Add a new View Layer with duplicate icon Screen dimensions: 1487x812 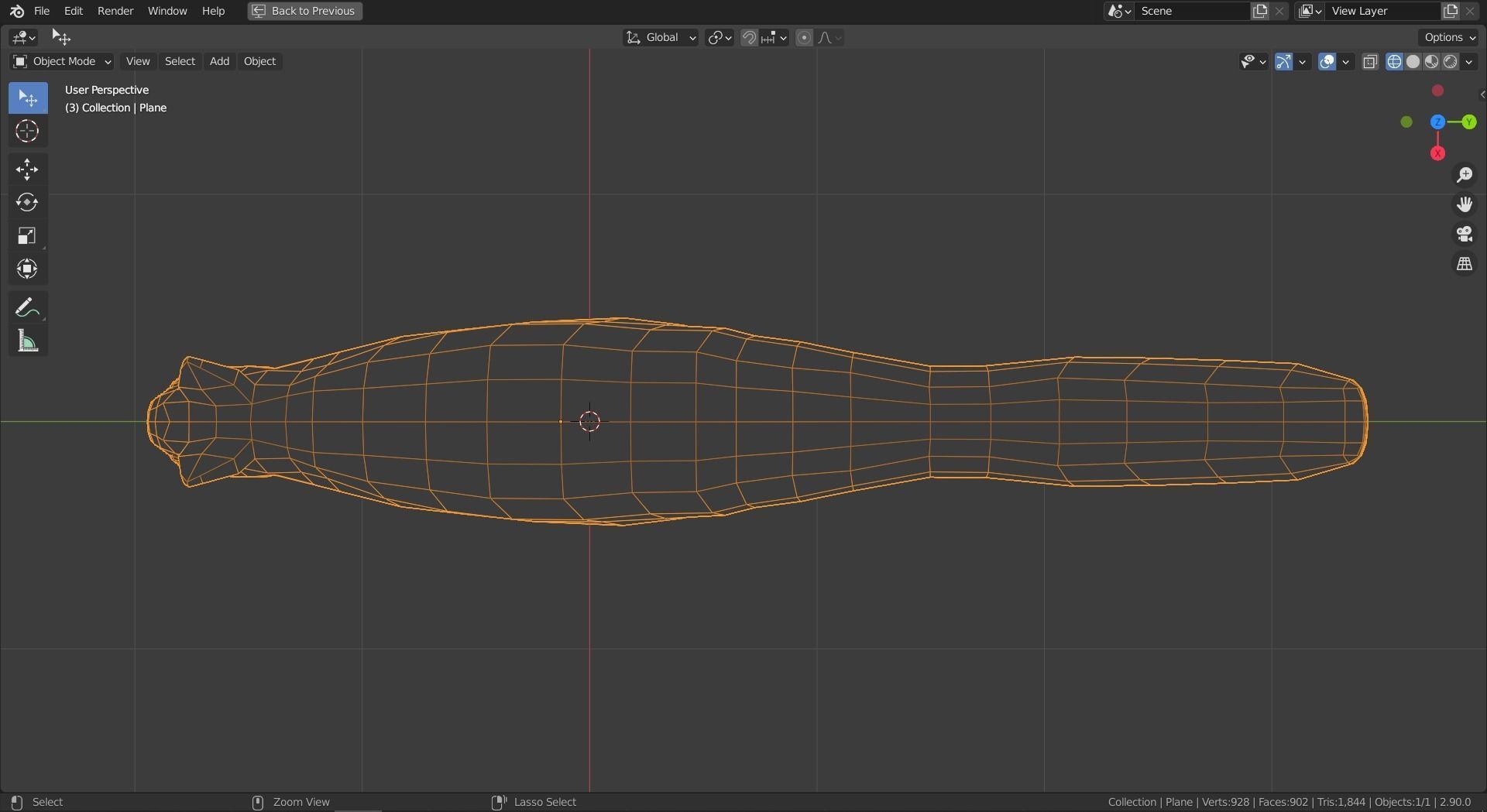(x=1450, y=11)
